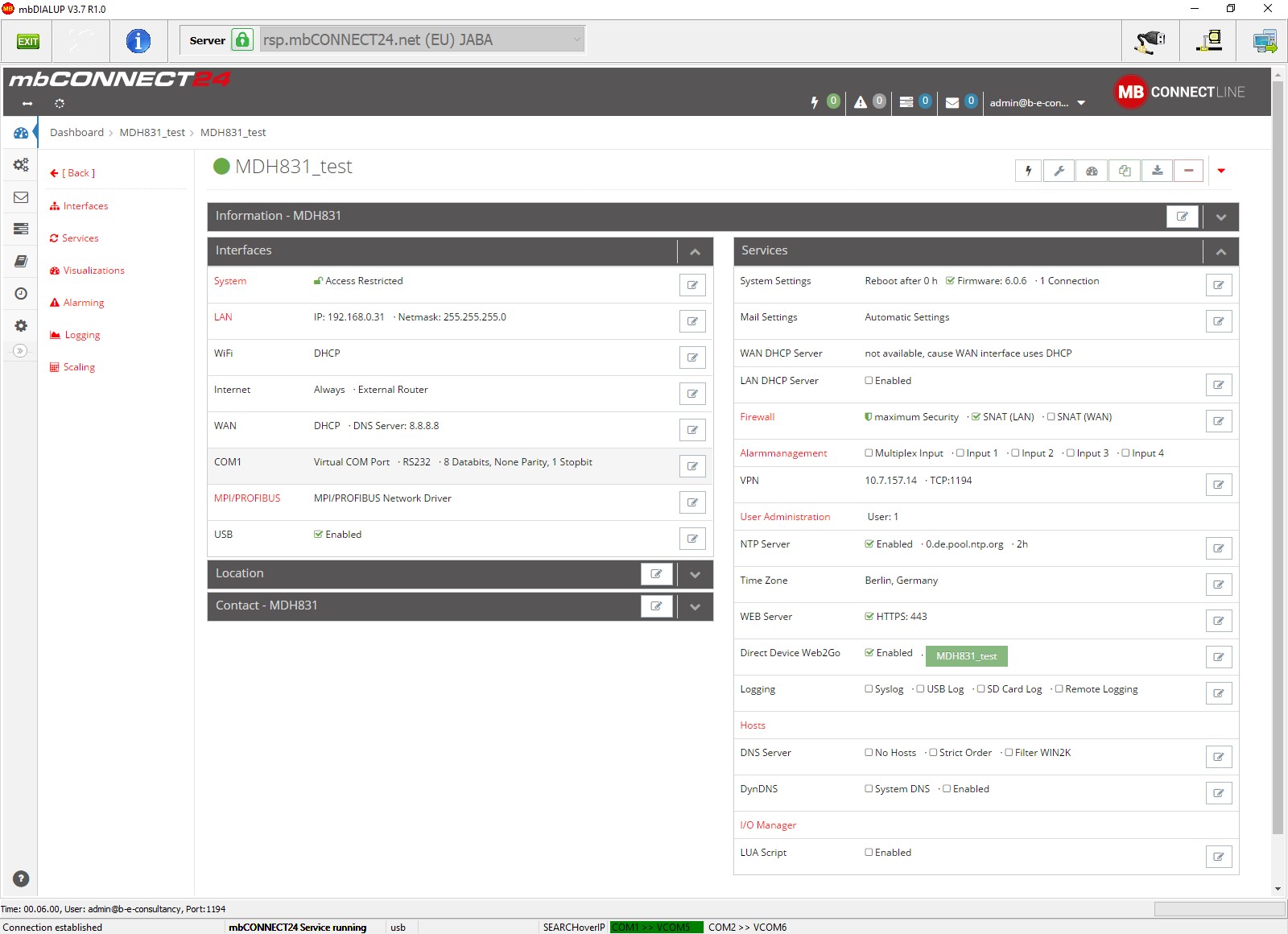Edit the LAN interface row
1288x934 pixels.
pos(692,321)
